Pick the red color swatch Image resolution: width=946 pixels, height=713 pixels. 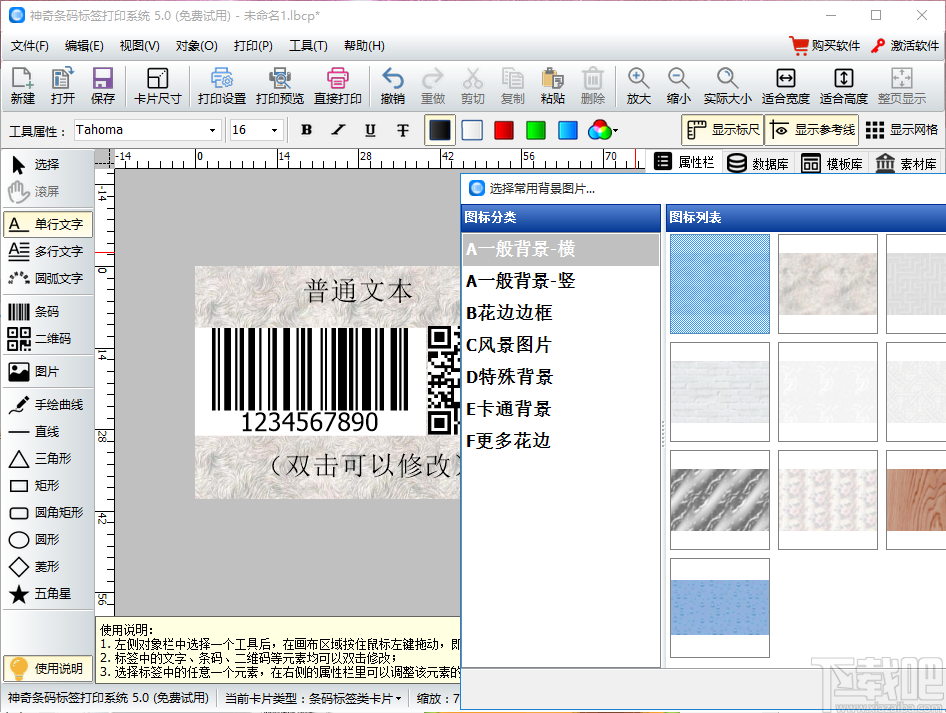pos(504,130)
